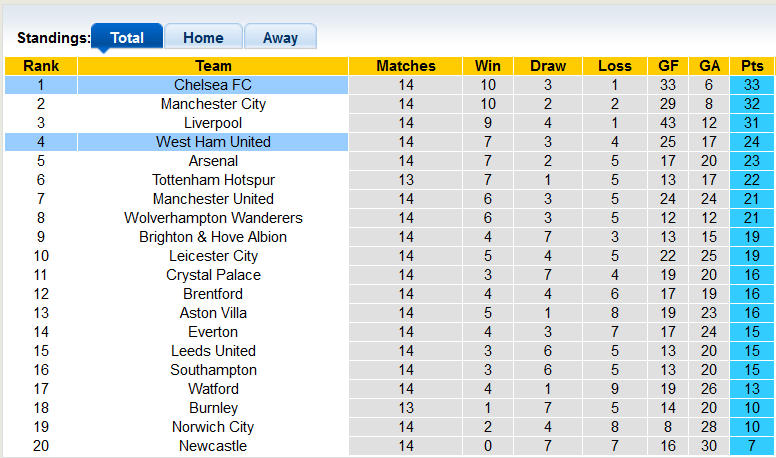
Task: Open Crystal Palace team page
Action: click(x=213, y=275)
